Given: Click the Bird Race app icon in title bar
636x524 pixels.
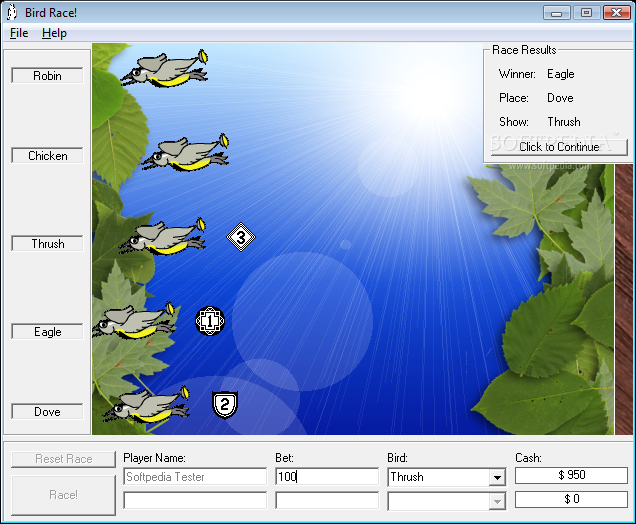Looking at the screenshot, I should click(12, 12).
